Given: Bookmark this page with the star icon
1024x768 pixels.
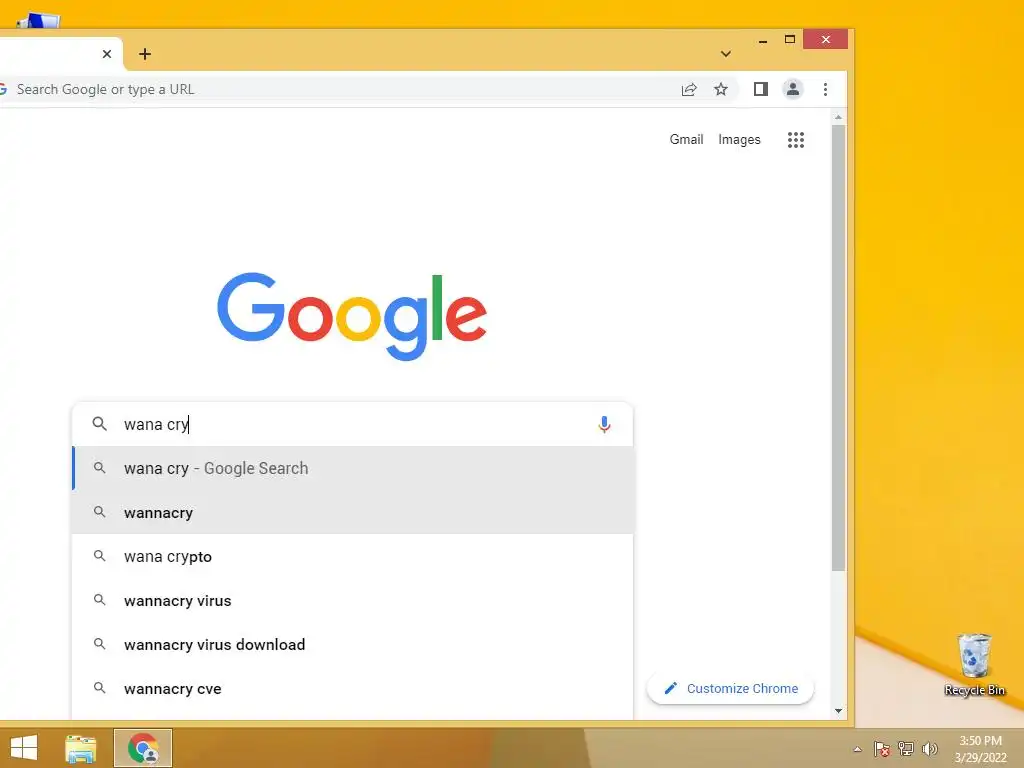Looking at the screenshot, I should tap(720, 89).
